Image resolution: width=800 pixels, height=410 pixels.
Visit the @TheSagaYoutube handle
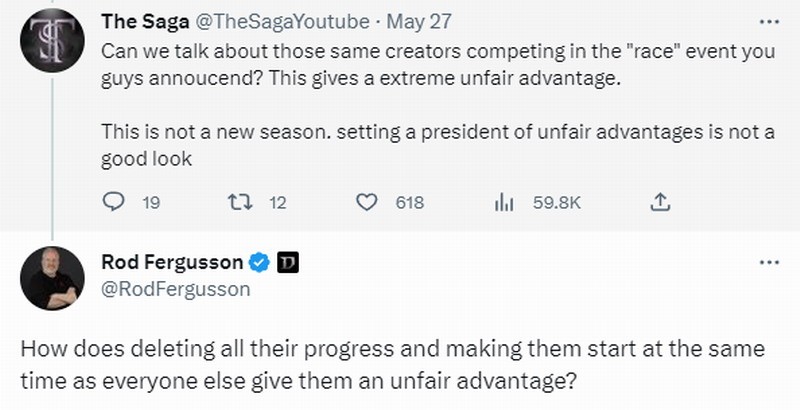coord(282,22)
